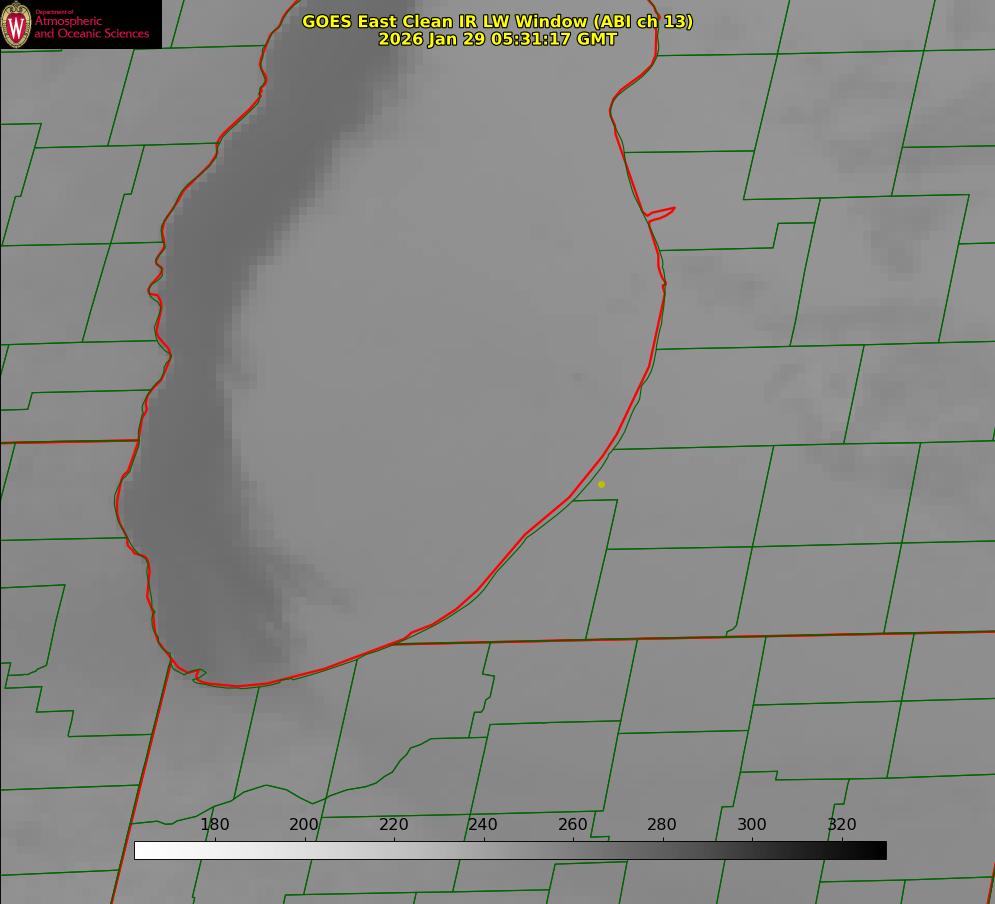Click the Atmospheric and Oceanic Sciences text

[91, 27]
